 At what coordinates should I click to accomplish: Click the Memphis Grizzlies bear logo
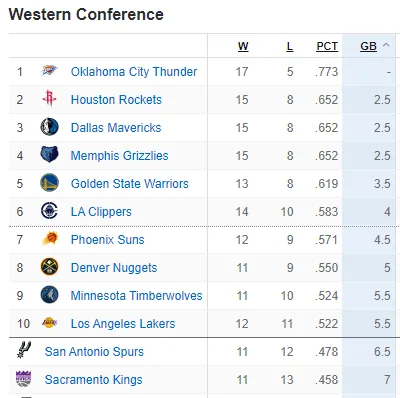pos(49,155)
